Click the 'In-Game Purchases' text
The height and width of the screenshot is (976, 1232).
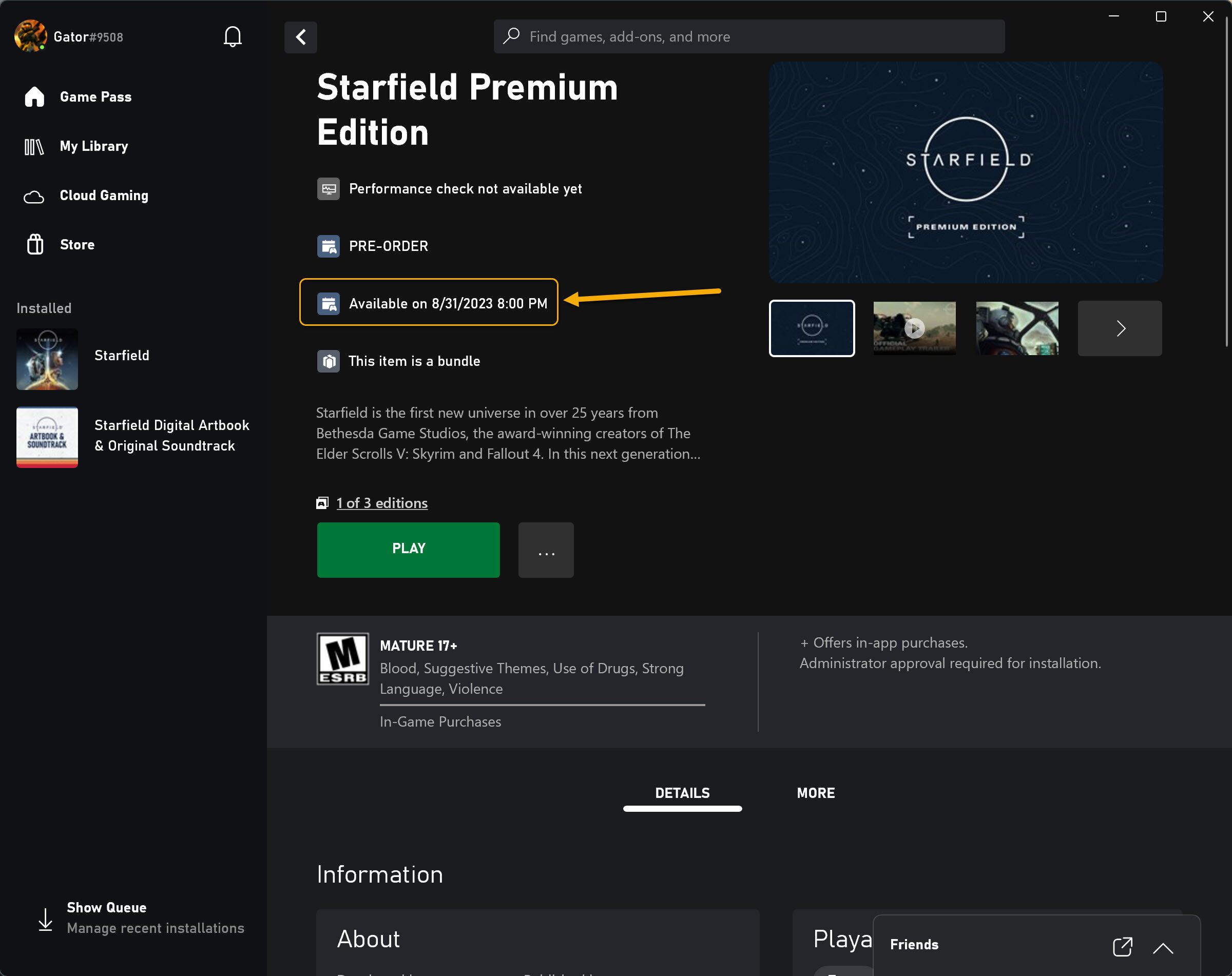(440, 722)
